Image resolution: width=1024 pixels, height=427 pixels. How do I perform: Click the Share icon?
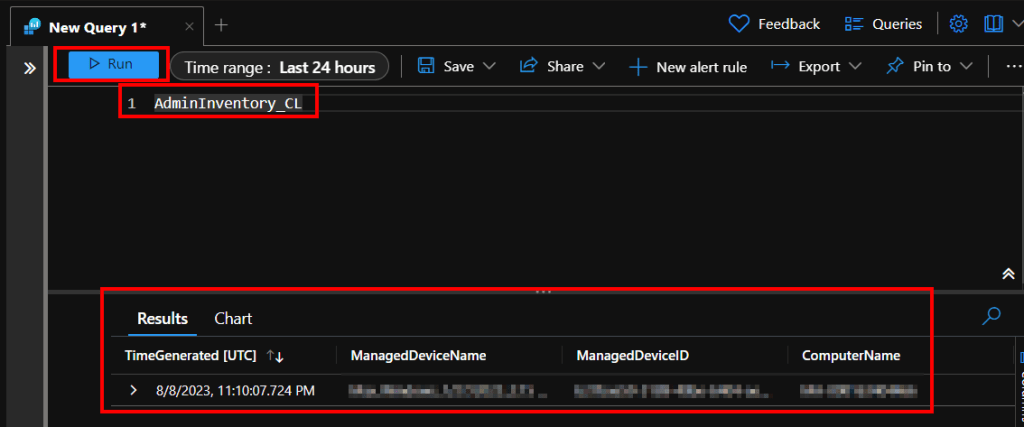click(529, 66)
